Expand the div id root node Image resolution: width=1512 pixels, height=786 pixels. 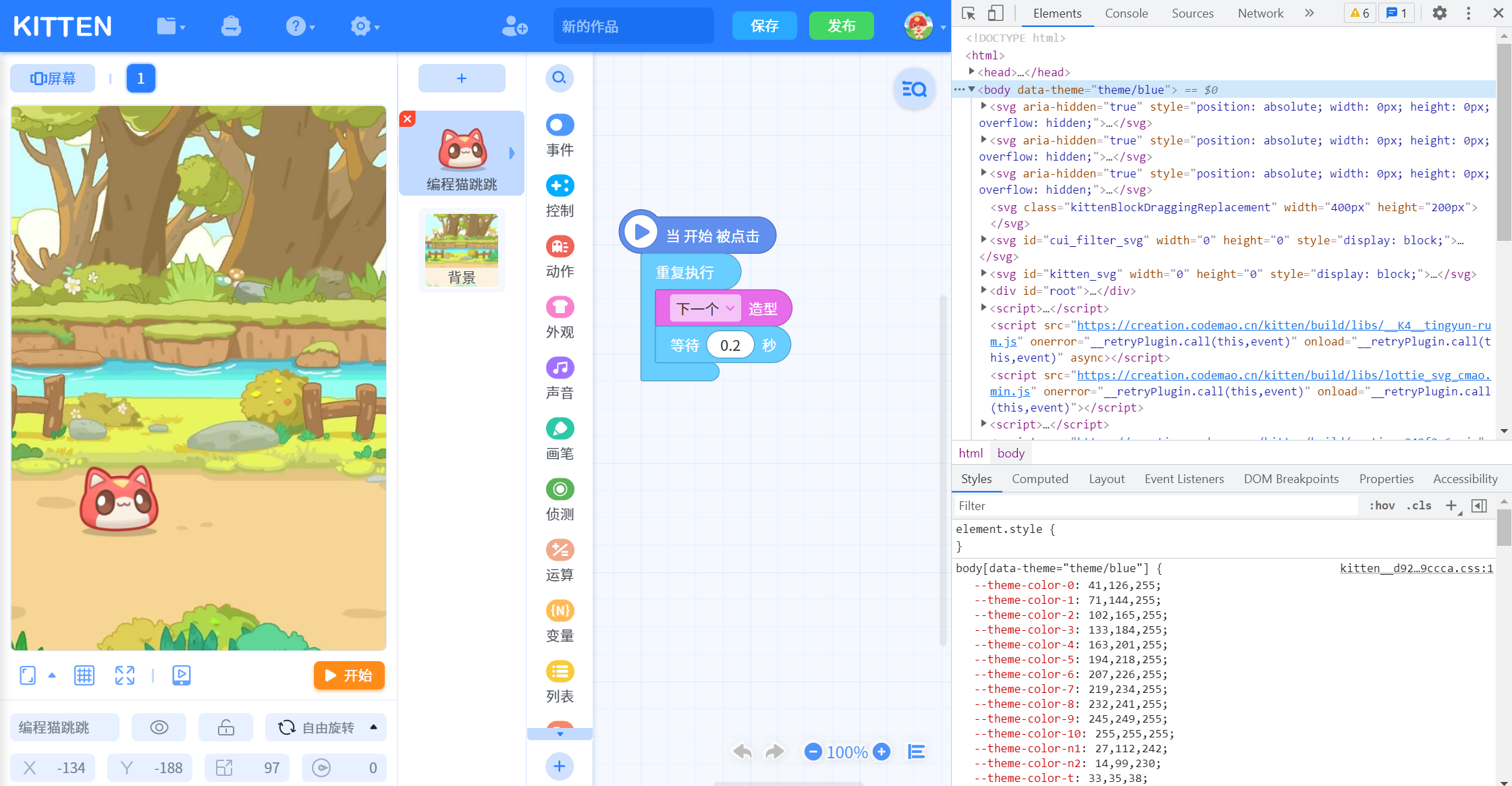983,291
